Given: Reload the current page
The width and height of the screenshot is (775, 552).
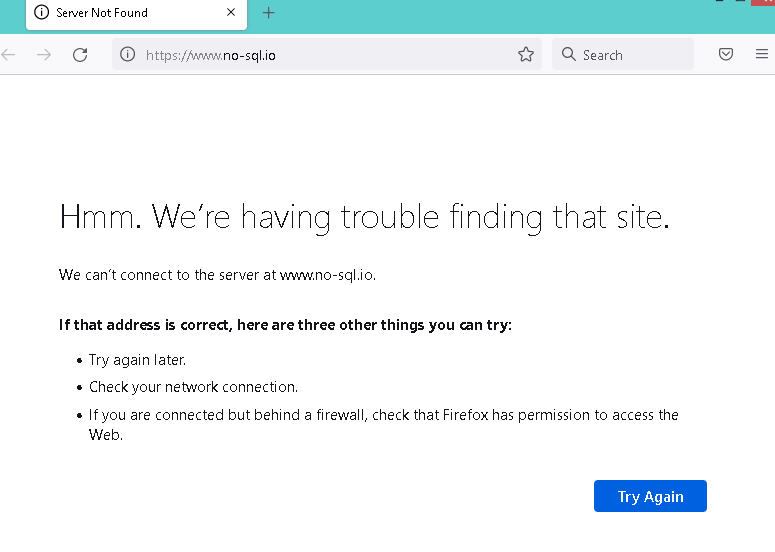Looking at the screenshot, I should coord(80,55).
